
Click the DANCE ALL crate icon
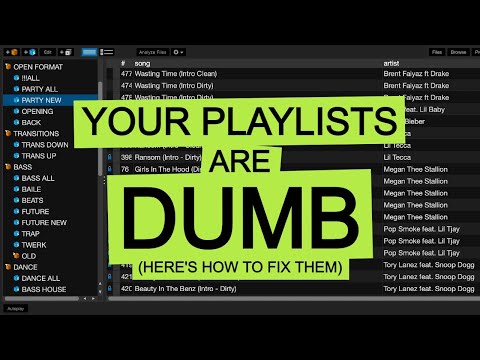16,278
